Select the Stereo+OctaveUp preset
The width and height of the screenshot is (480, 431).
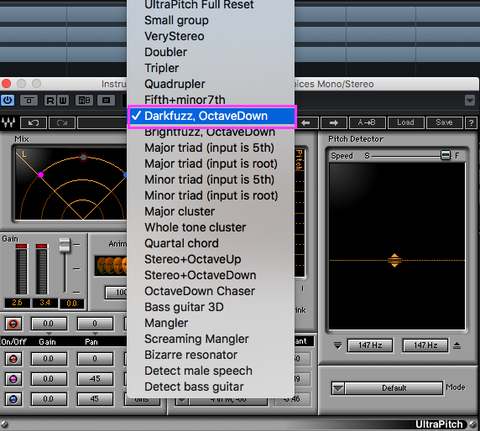211,259
